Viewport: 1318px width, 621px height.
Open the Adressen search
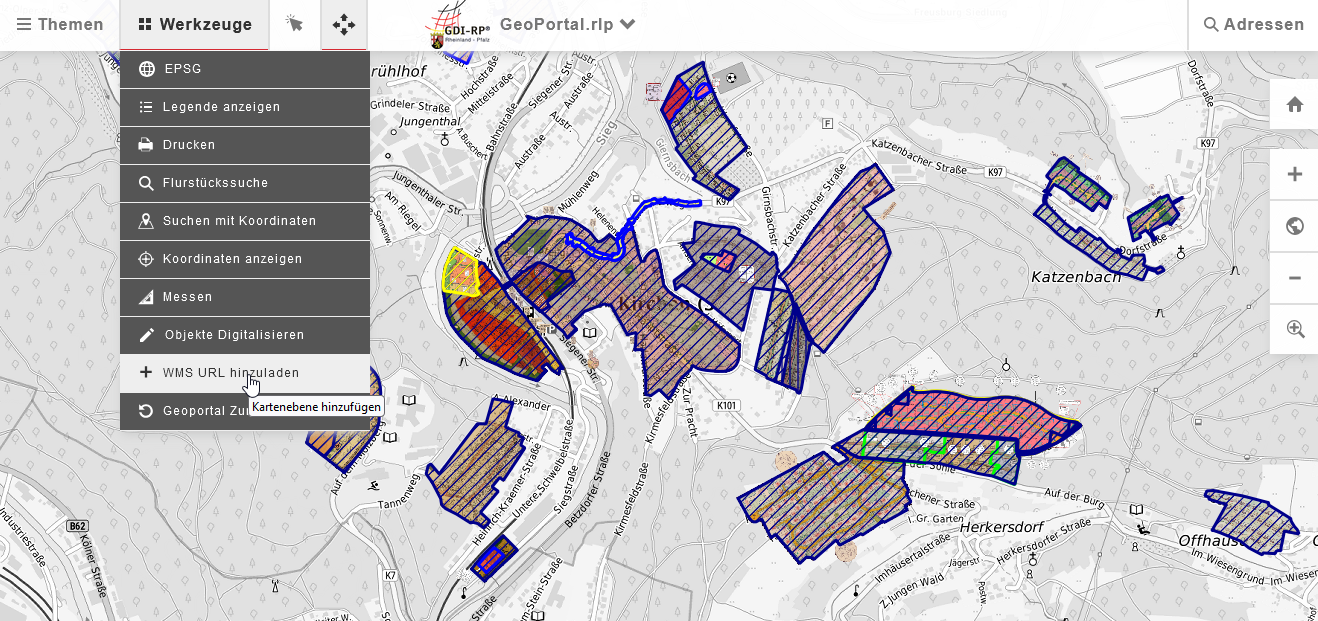pos(1253,24)
